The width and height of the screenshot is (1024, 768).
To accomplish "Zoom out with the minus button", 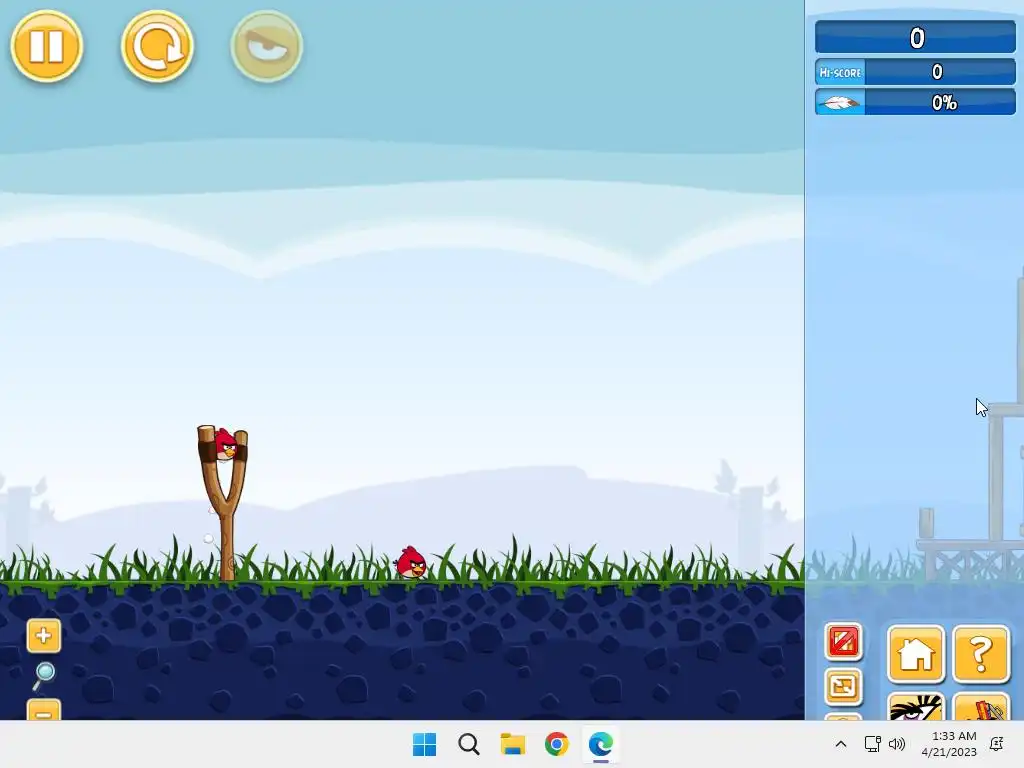I will click(x=44, y=710).
